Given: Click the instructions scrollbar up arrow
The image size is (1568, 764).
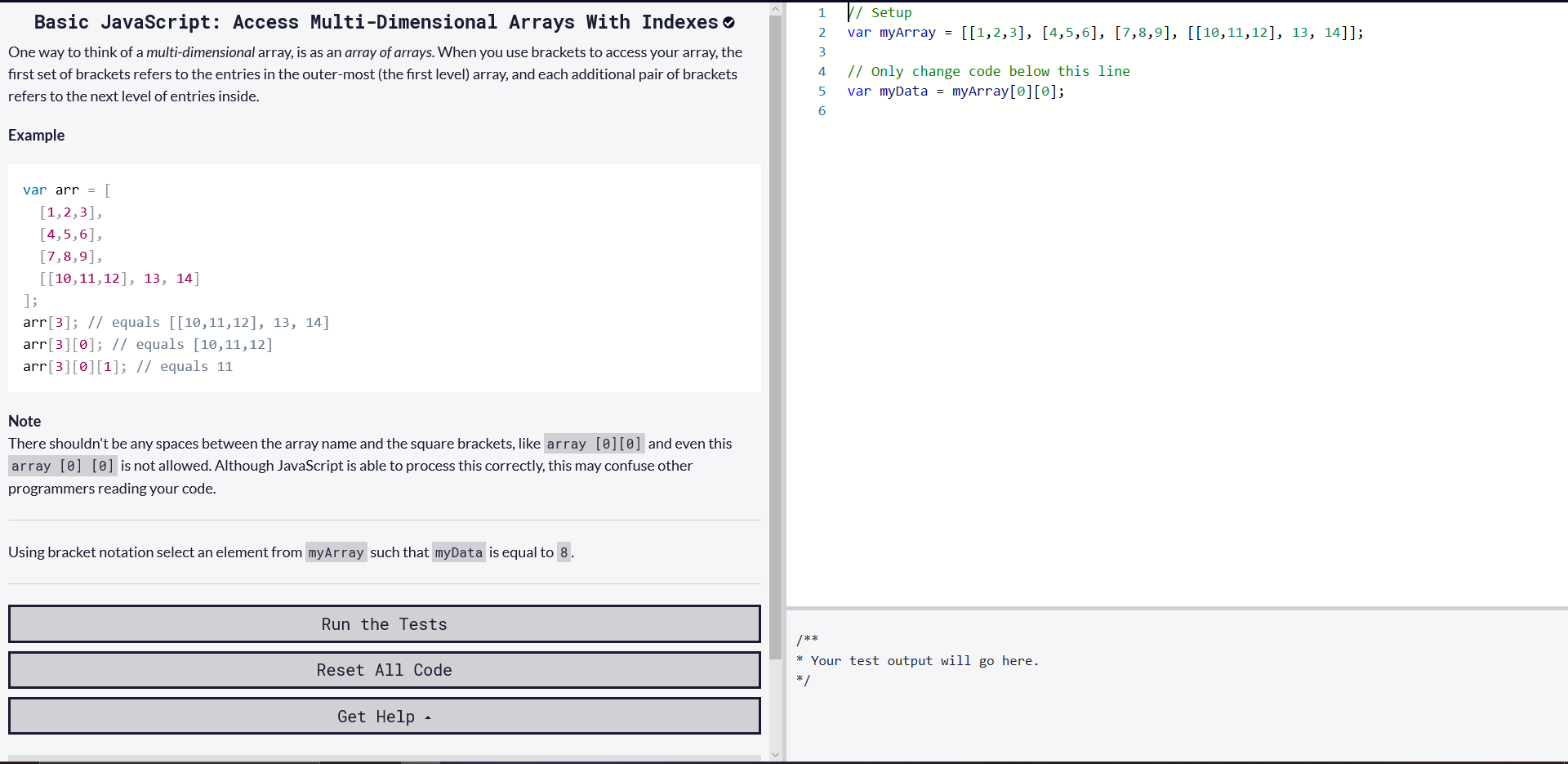Looking at the screenshot, I should (x=775, y=9).
